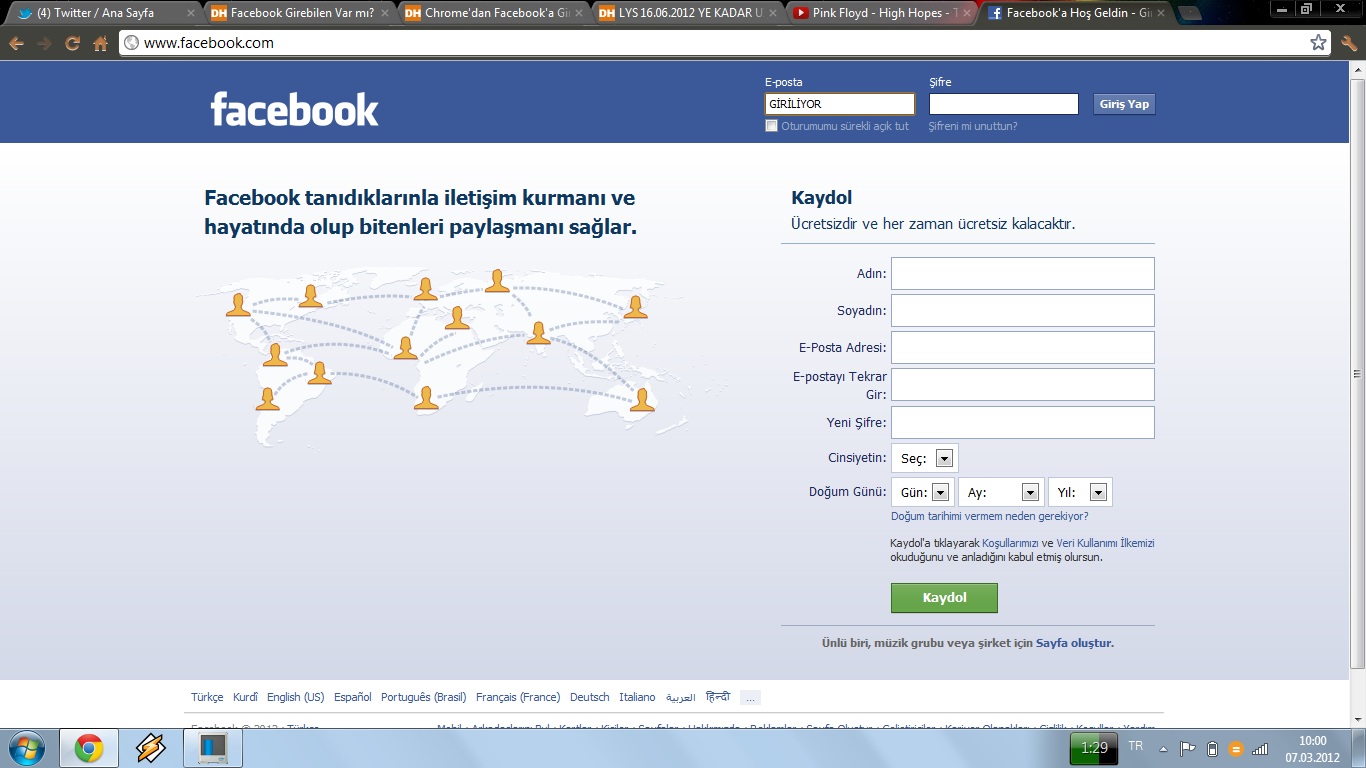Choose the Arabic language link
The width and height of the screenshot is (1366, 768).
click(681, 697)
